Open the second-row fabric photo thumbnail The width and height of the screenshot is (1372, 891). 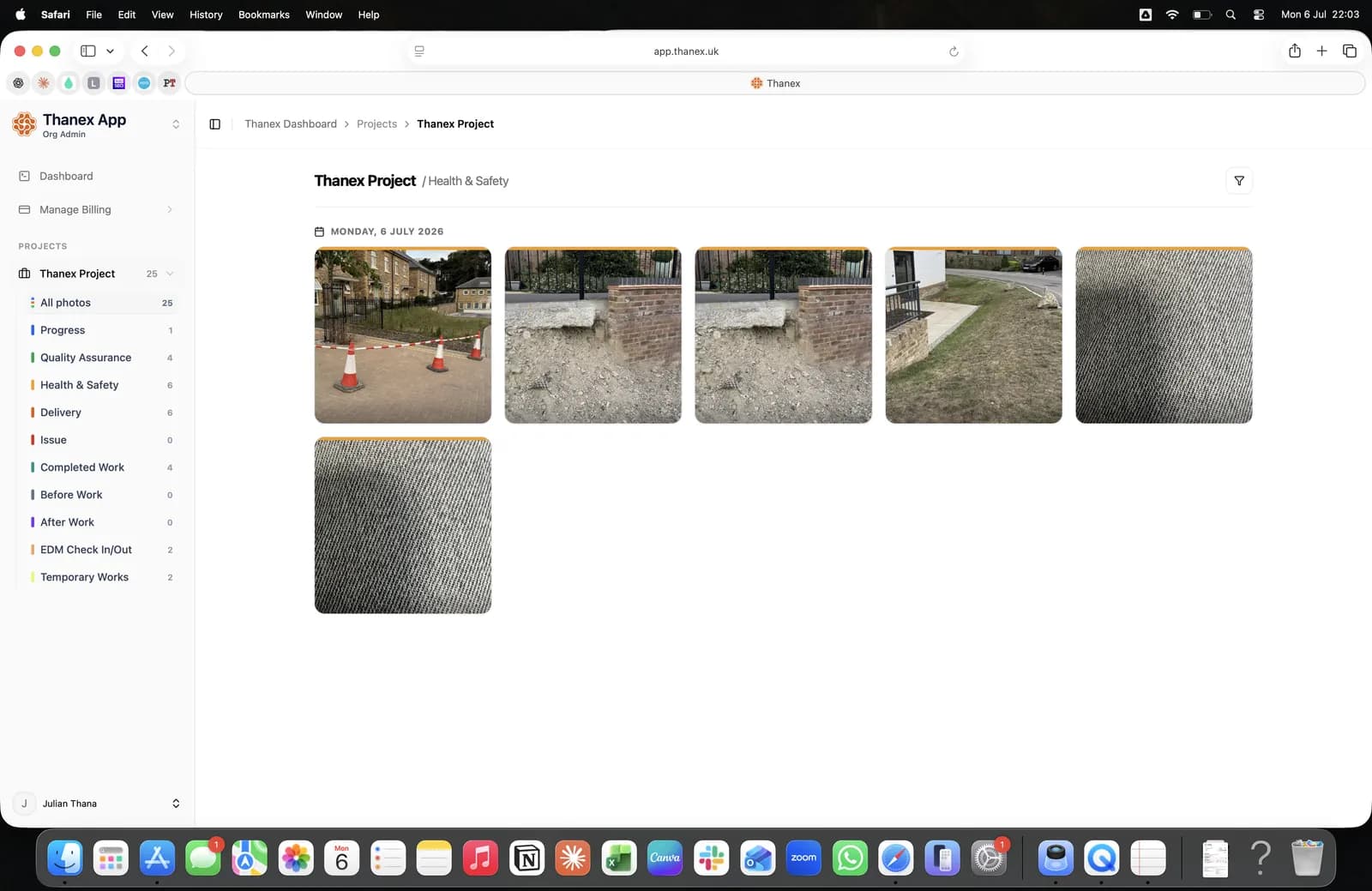[403, 526]
